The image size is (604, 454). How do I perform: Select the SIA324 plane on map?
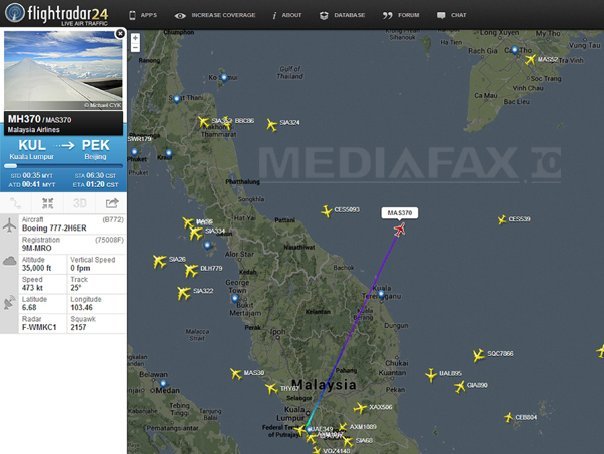coord(271,124)
